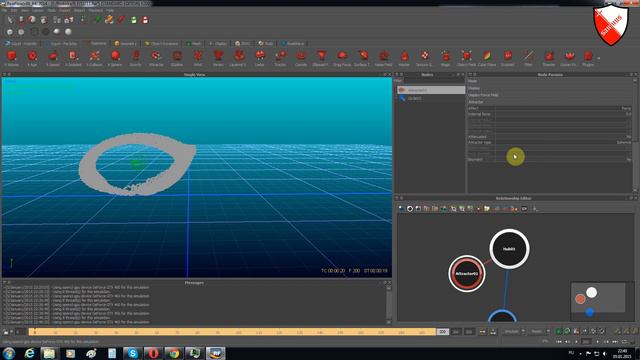This screenshot has width=640, height=360.
Task: Open the Liquid - Particles shelf tab
Action: click(x=62, y=43)
